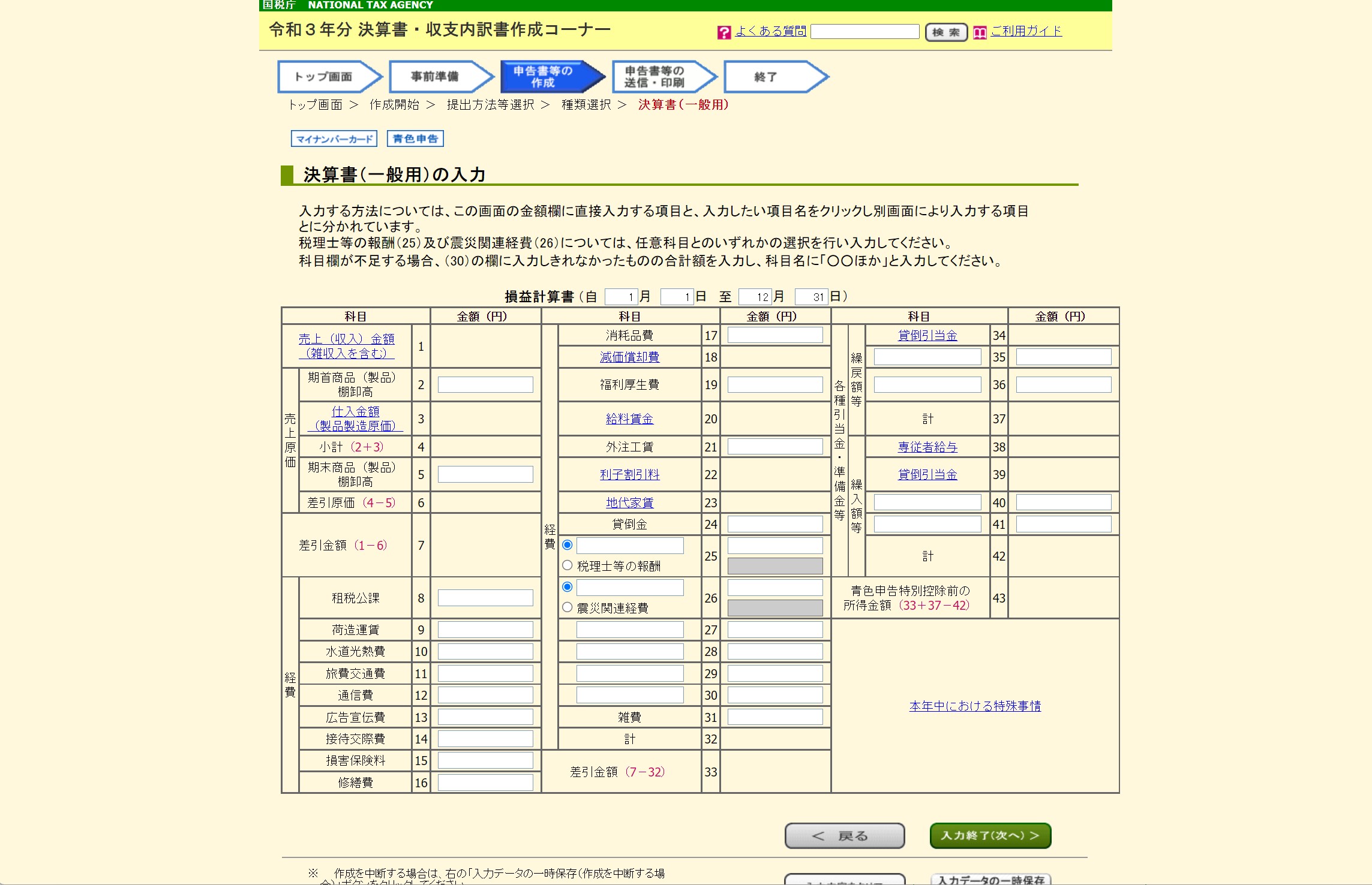Open the よくある質問 link
Screen dimensions: 1372x885
771,31
